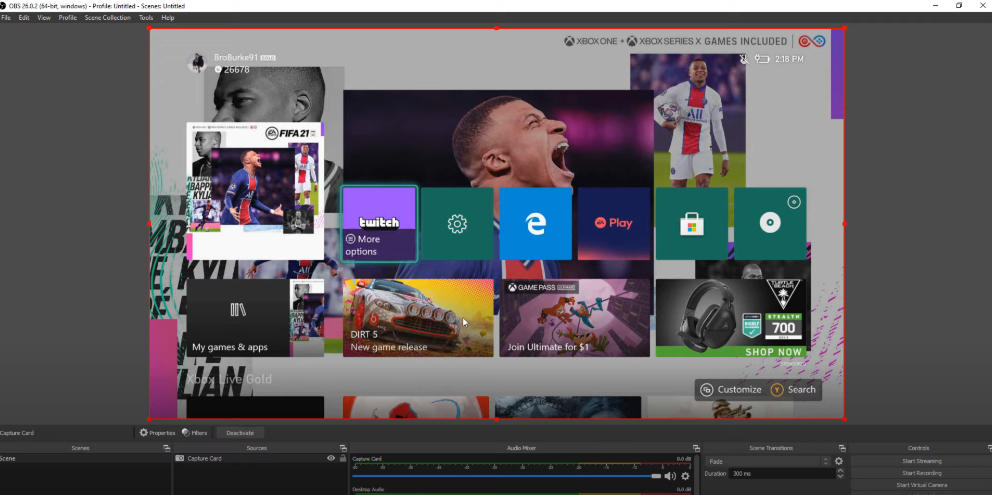Screen dimensions: 992x495
Task: Click the Microsoft Store bag tile
Action: click(691, 223)
